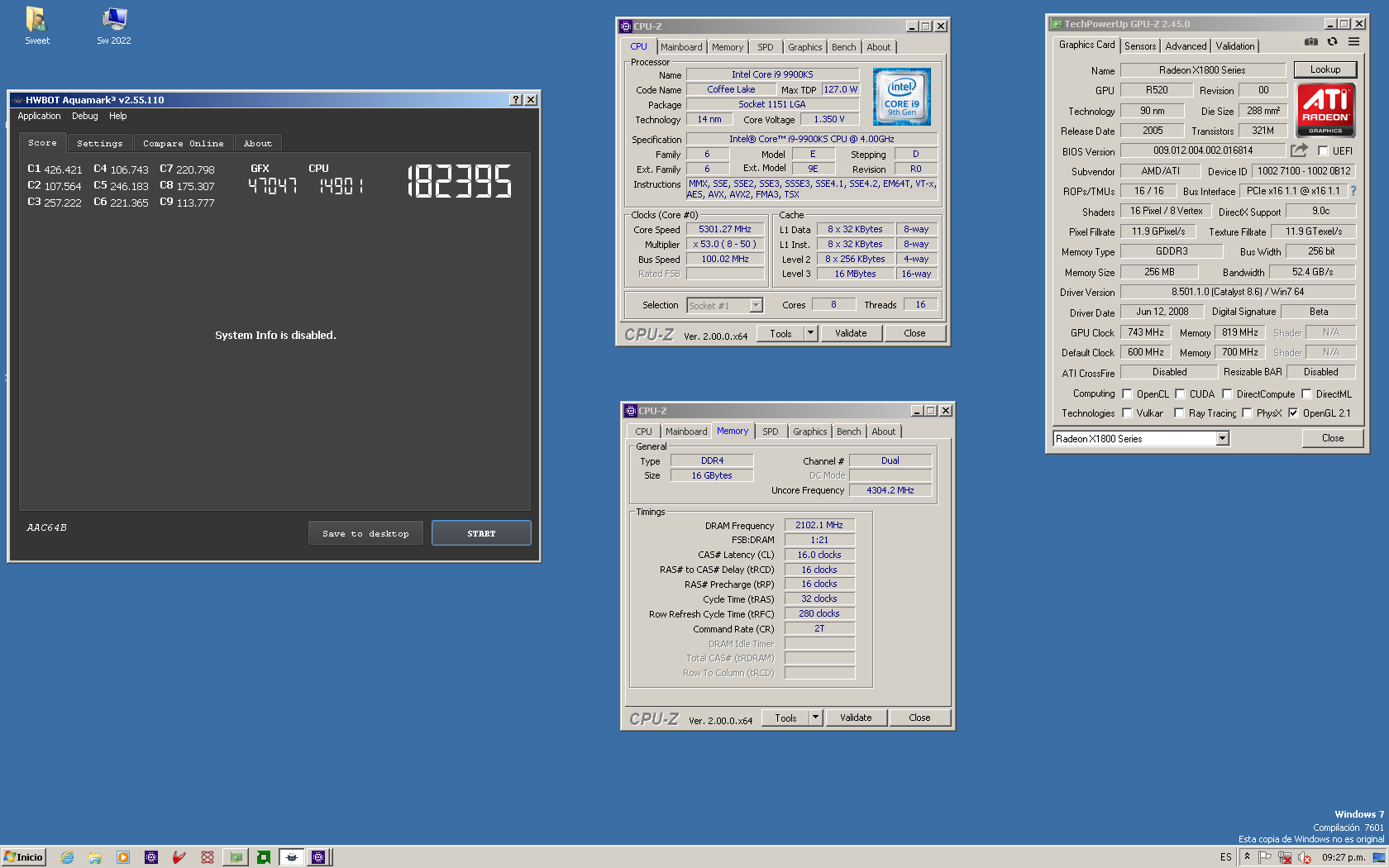This screenshot has height=868, width=1389.
Task: Take a GPU-Z screenshot with camera icon
Action: (x=1311, y=41)
